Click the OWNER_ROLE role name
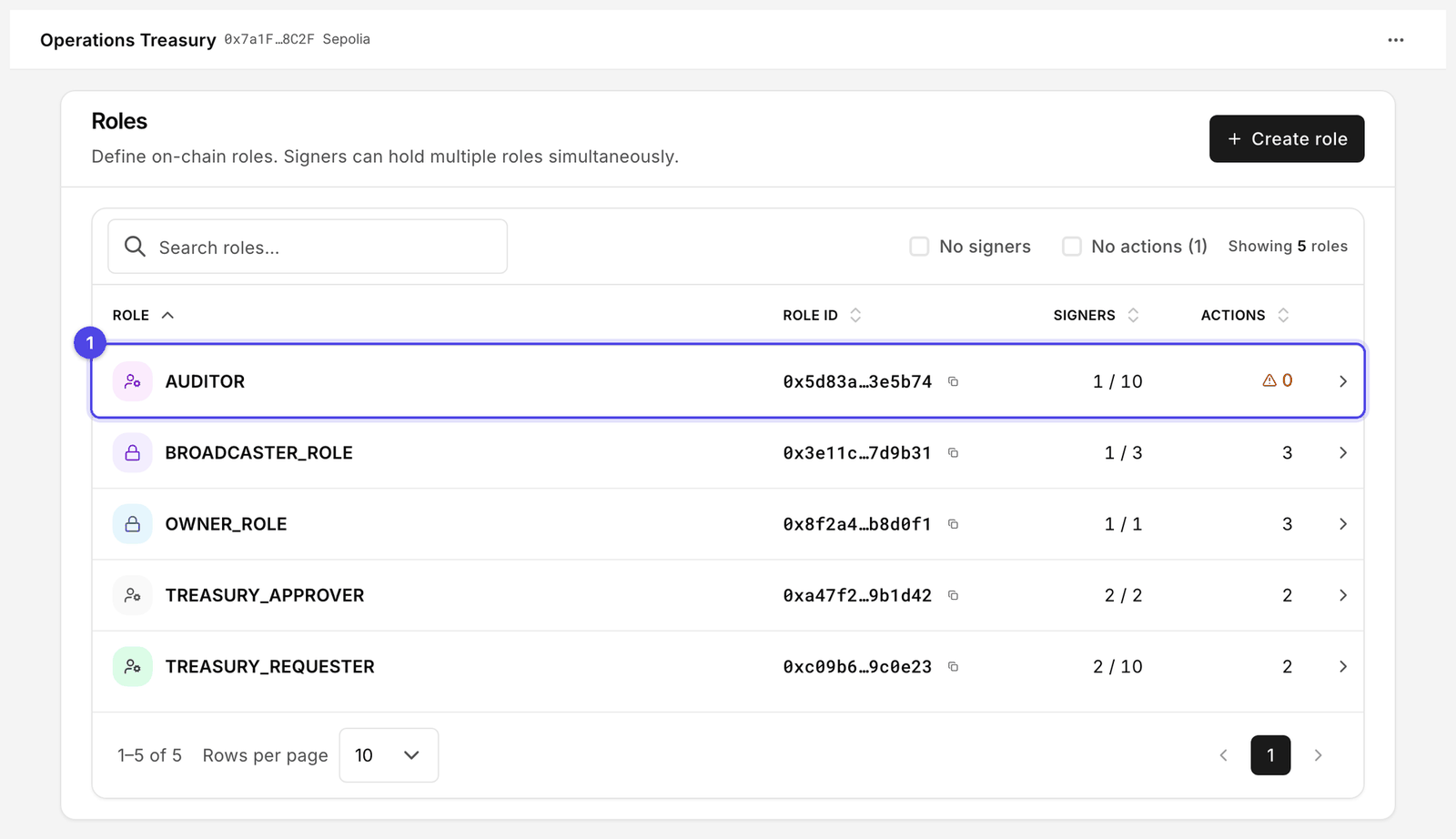The width and height of the screenshot is (1456, 839). (x=226, y=524)
